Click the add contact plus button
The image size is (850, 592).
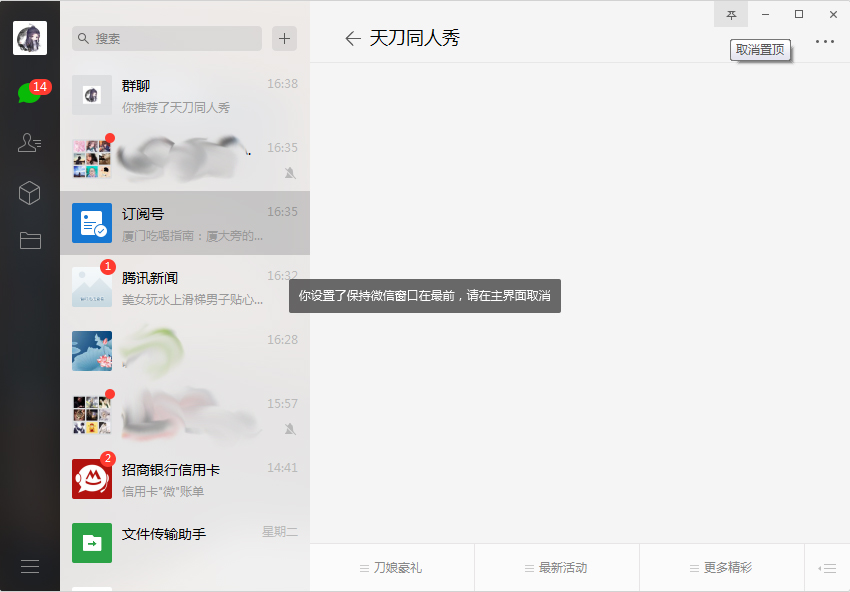click(x=284, y=38)
